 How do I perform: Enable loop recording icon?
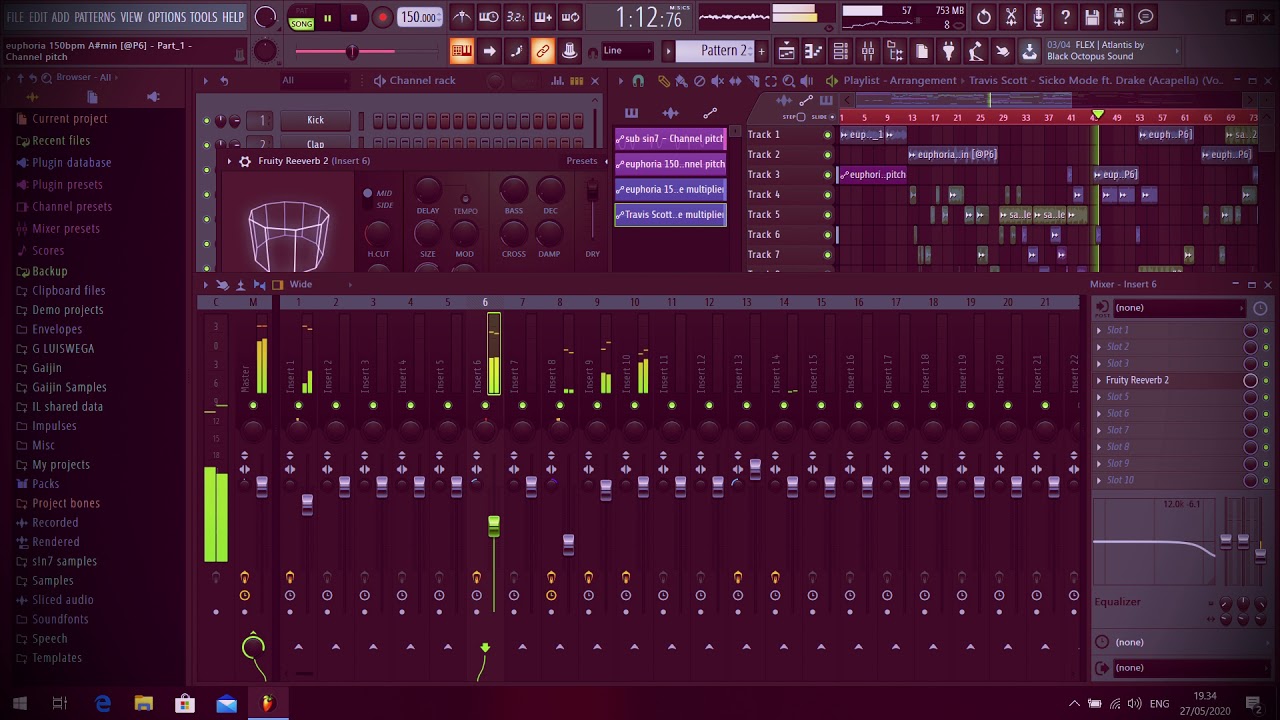click(x=570, y=17)
